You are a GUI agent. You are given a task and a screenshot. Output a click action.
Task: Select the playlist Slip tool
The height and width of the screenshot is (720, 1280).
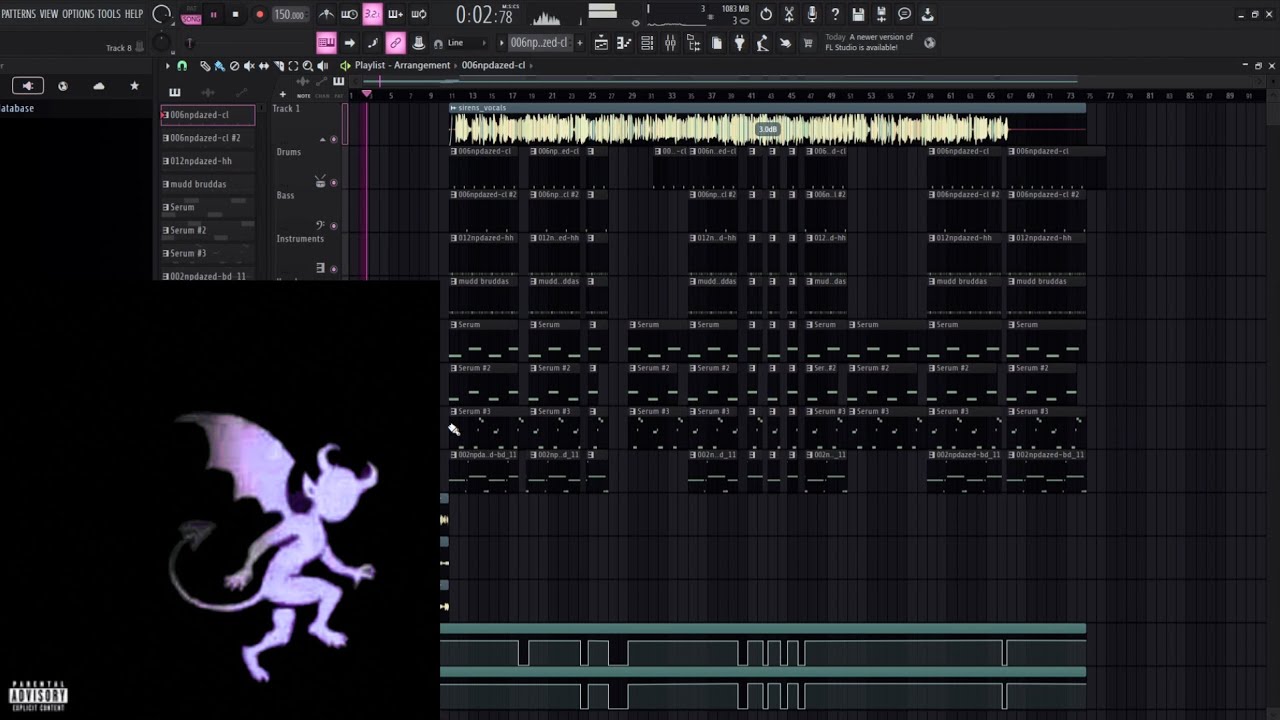point(264,65)
